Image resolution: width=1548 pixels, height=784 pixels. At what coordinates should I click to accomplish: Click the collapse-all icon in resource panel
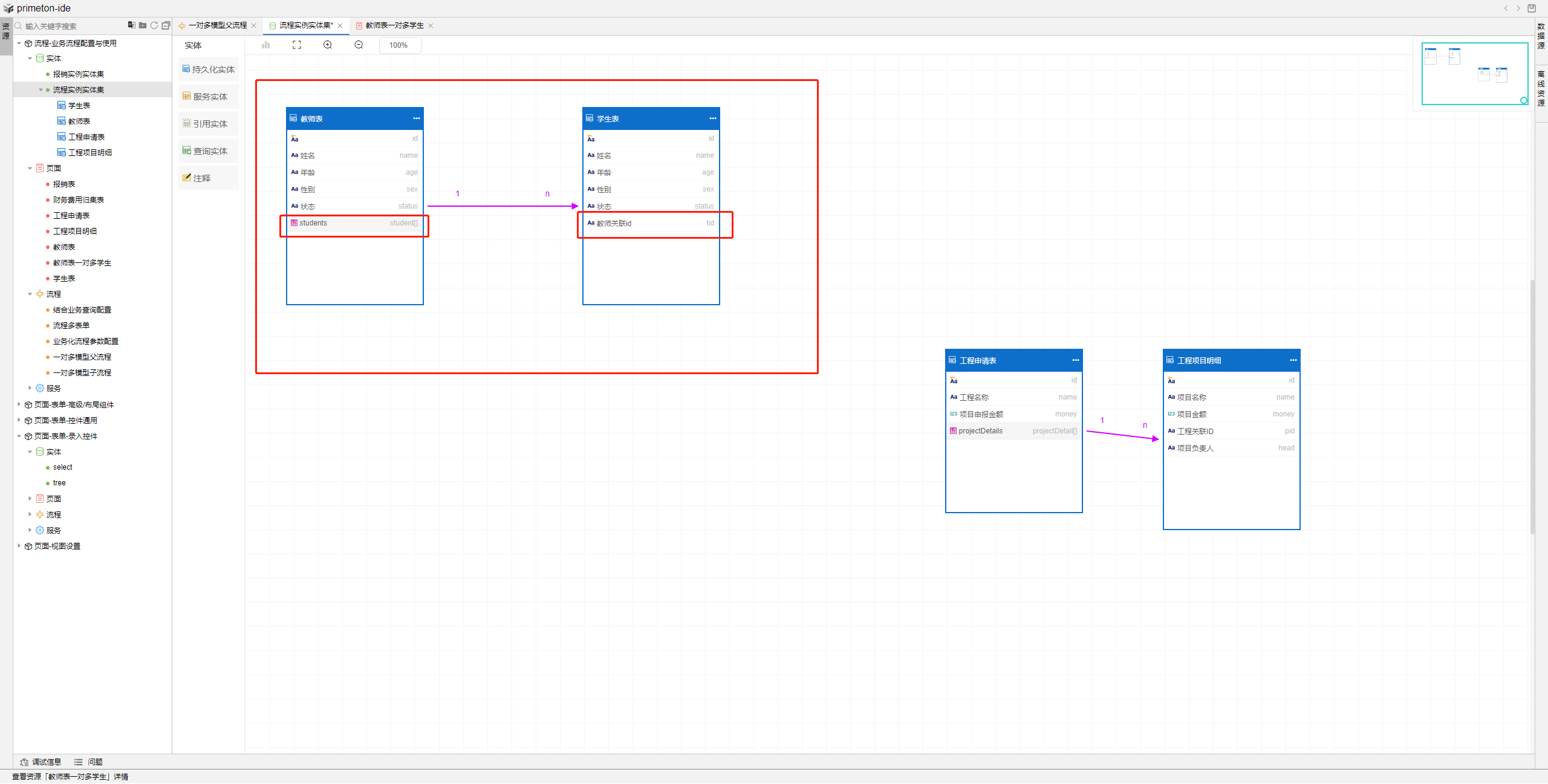(x=166, y=25)
